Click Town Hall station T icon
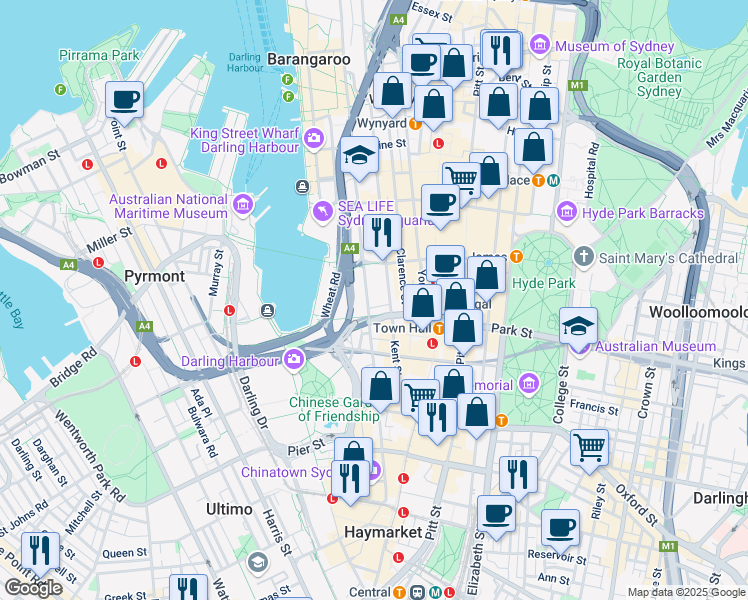Screen dimensions: 748x600 (438, 328)
